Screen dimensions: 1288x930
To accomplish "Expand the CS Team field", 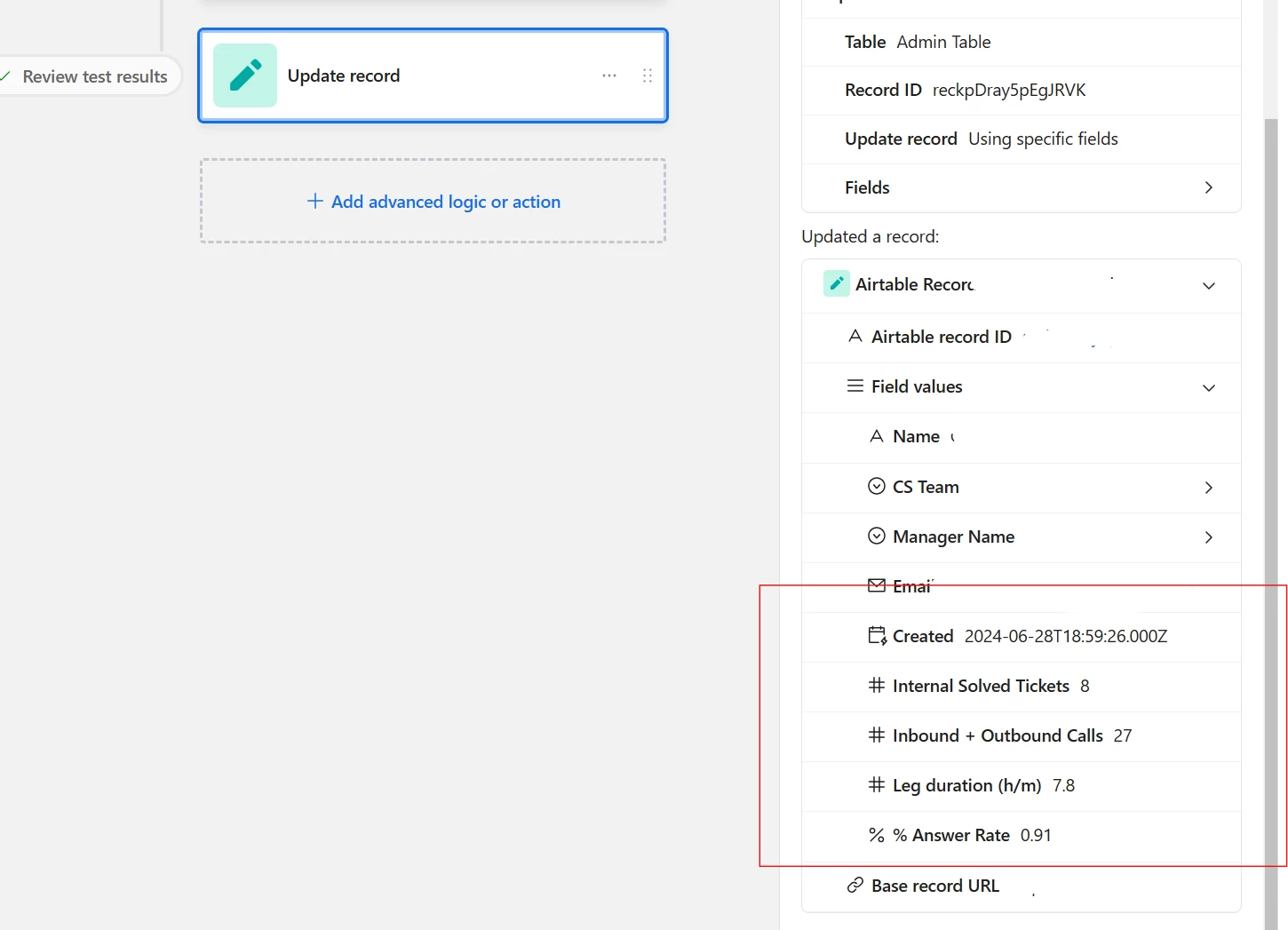I will click(x=1208, y=488).
